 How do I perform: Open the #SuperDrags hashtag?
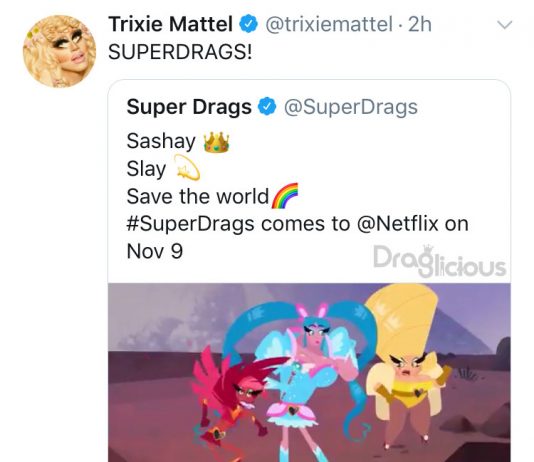pyautogui.click(x=190, y=224)
